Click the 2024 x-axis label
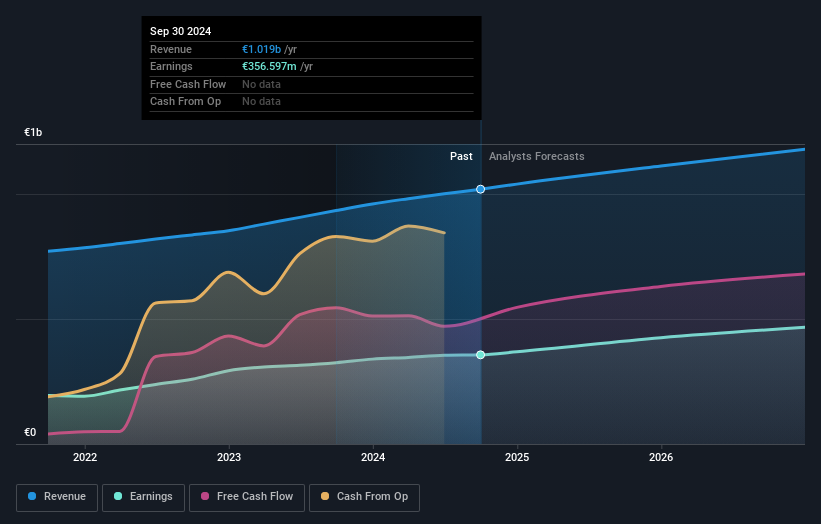The height and width of the screenshot is (524, 821). [x=373, y=458]
